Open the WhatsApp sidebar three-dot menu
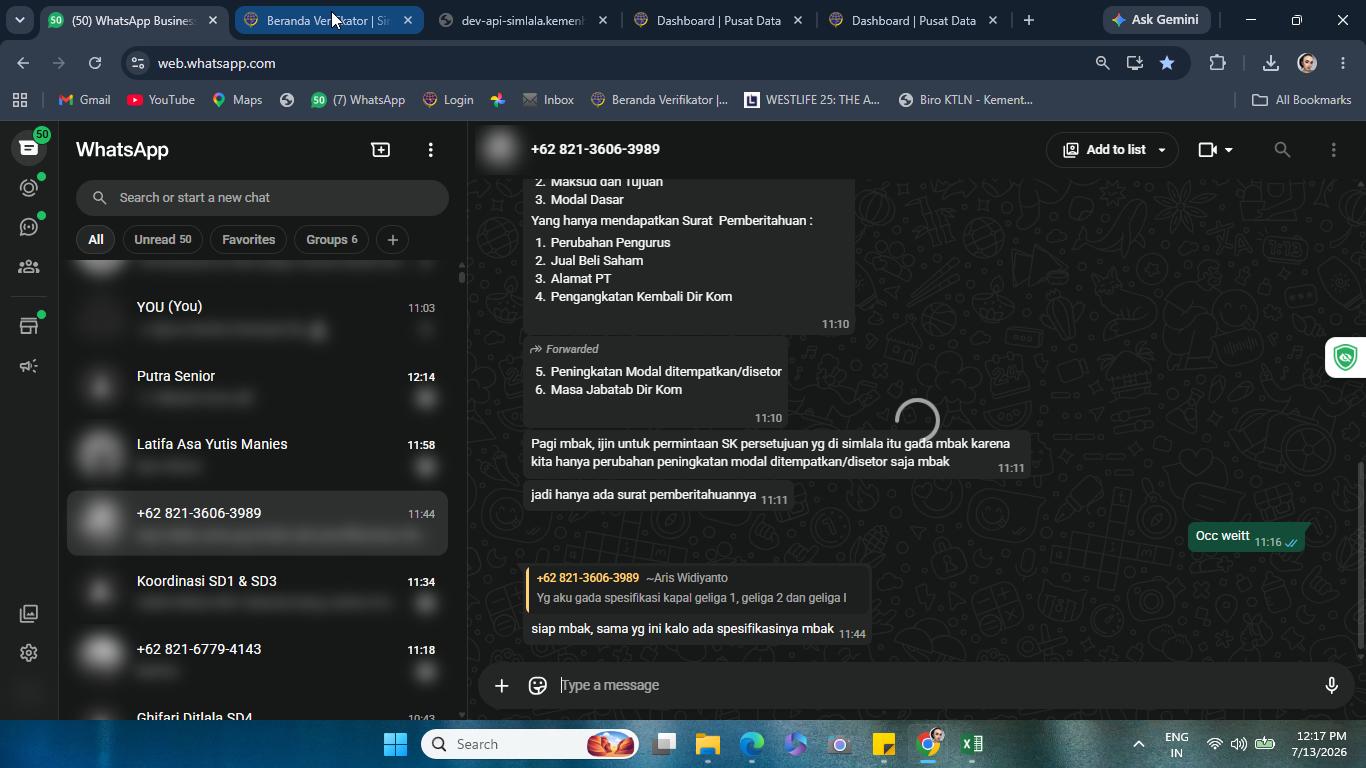1366x768 pixels. (x=431, y=149)
